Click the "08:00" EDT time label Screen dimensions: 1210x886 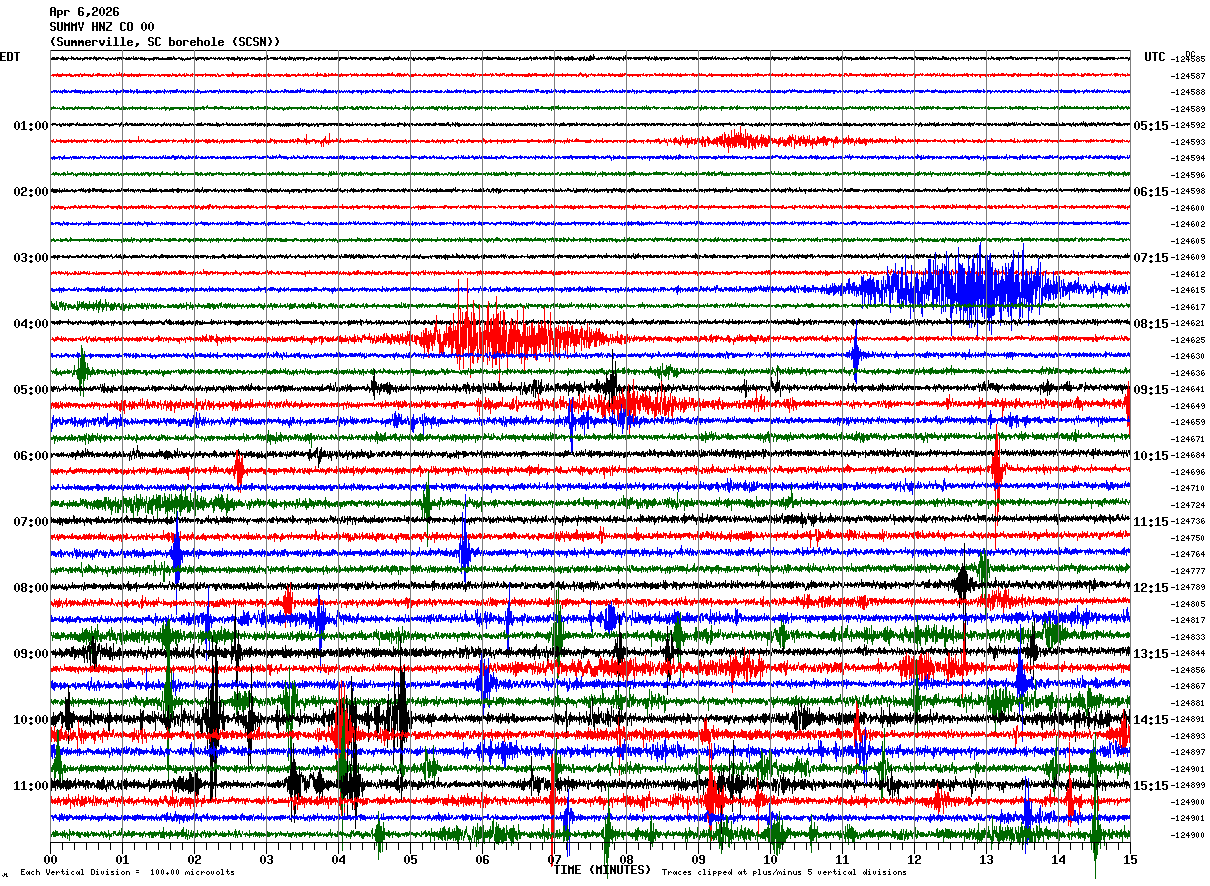pyautogui.click(x=31, y=588)
